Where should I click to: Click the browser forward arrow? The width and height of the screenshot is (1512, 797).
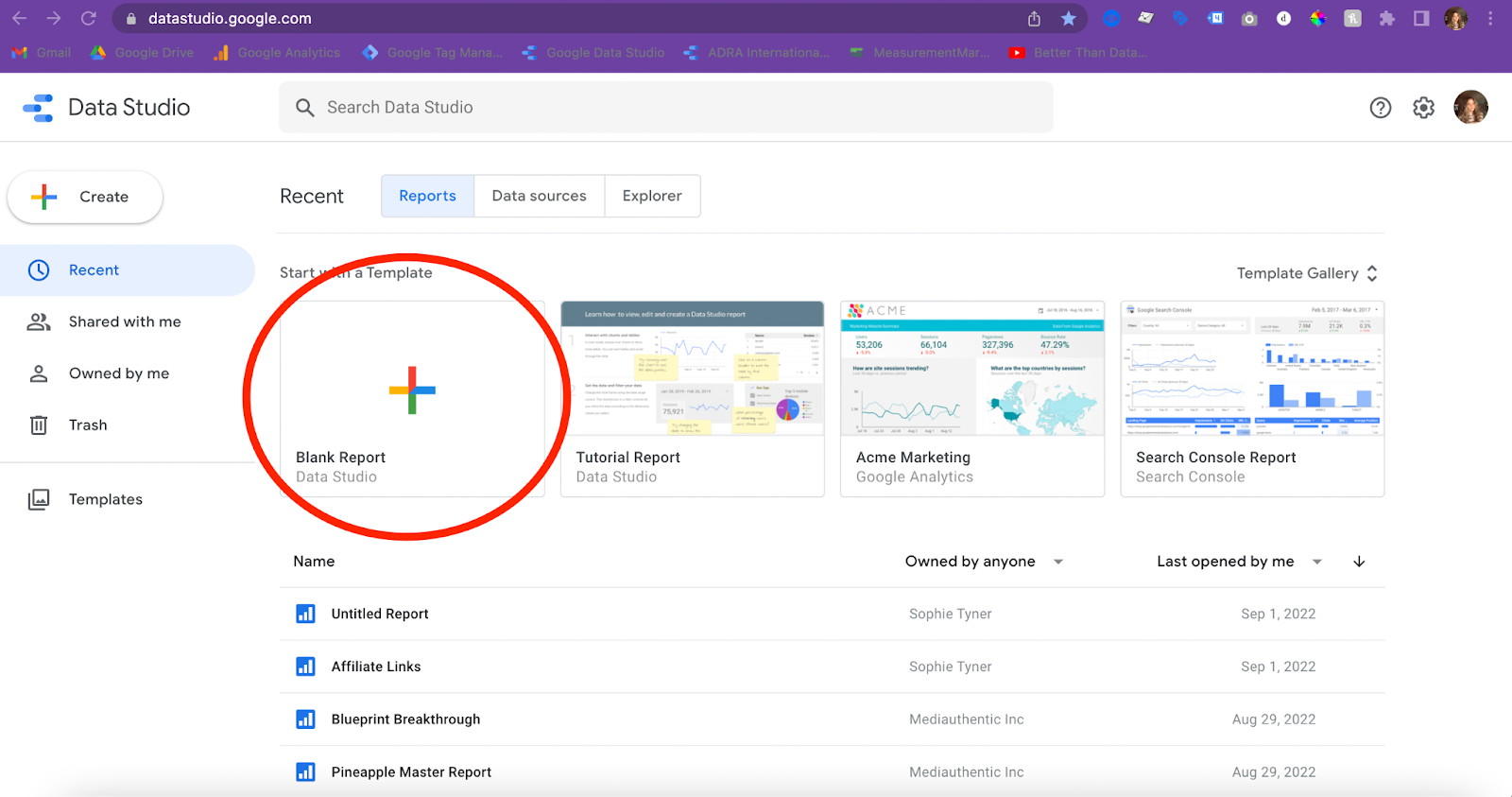coord(54,18)
